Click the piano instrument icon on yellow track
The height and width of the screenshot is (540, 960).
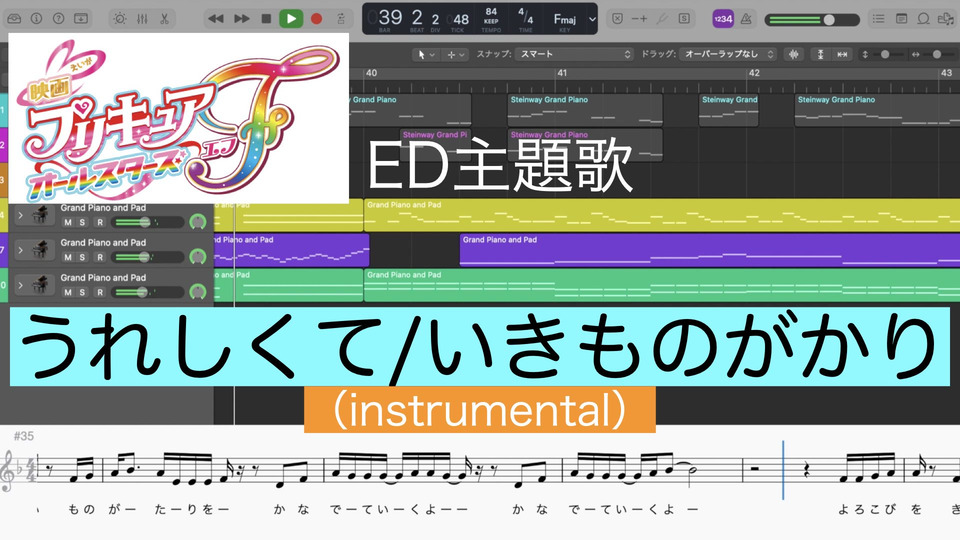(x=40, y=216)
